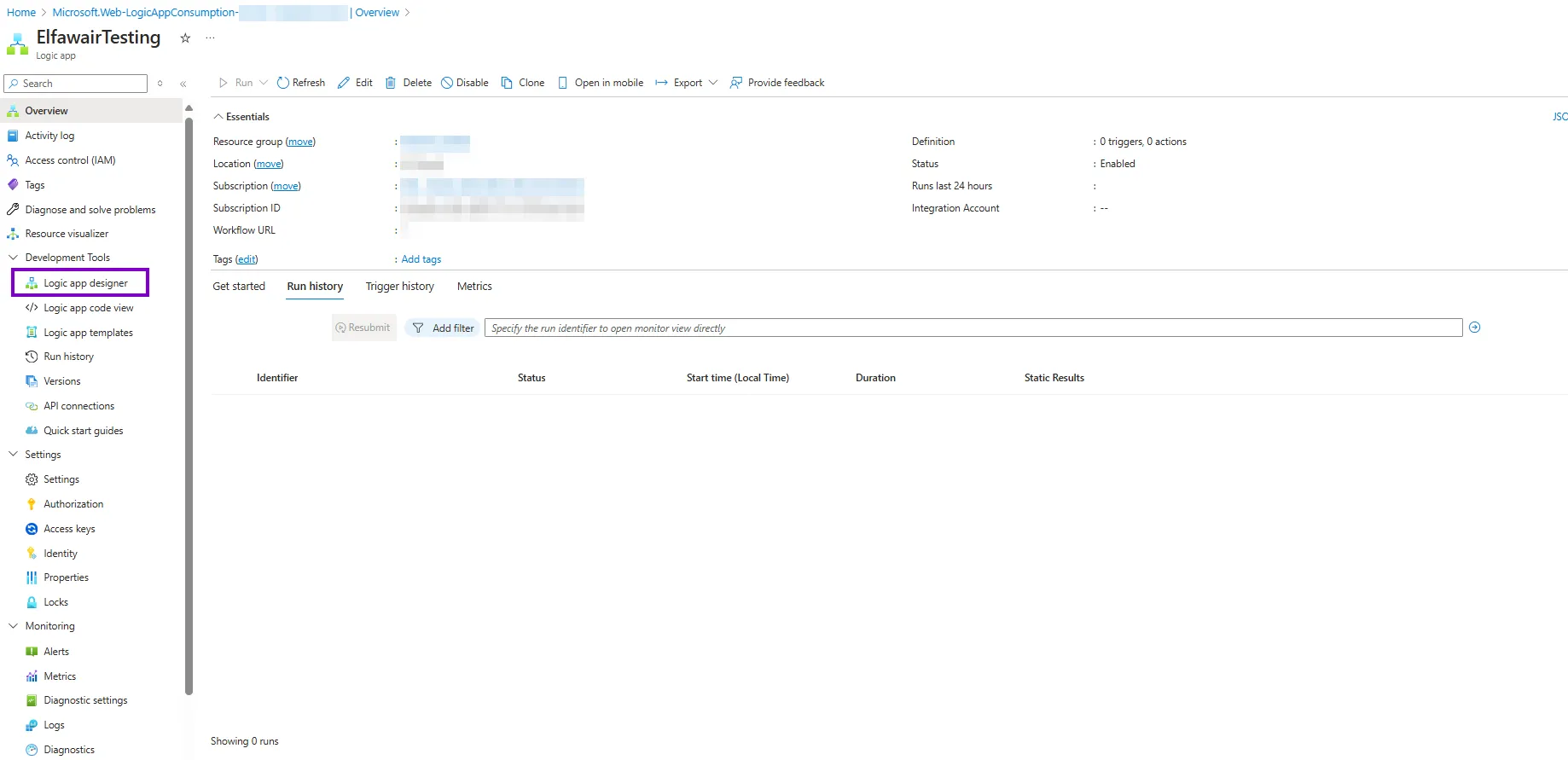Image resolution: width=1568 pixels, height=760 pixels.
Task: Click the Edit pencil icon
Action: [344, 83]
